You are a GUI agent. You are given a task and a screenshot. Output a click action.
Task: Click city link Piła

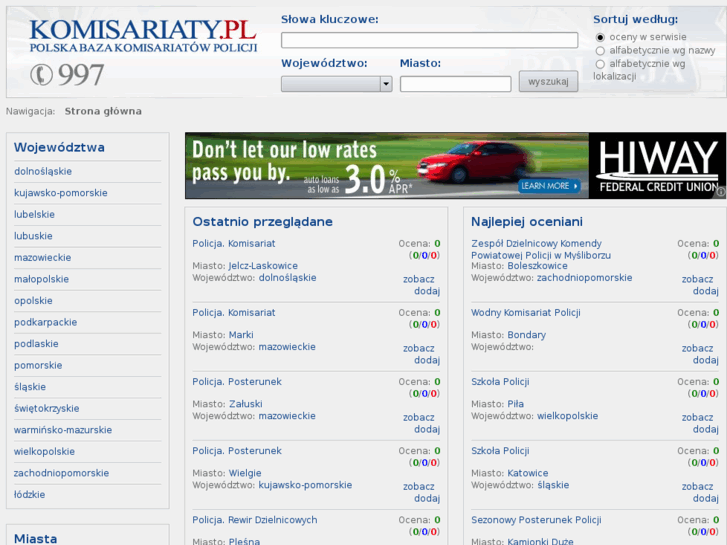pyautogui.click(x=516, y=404)
